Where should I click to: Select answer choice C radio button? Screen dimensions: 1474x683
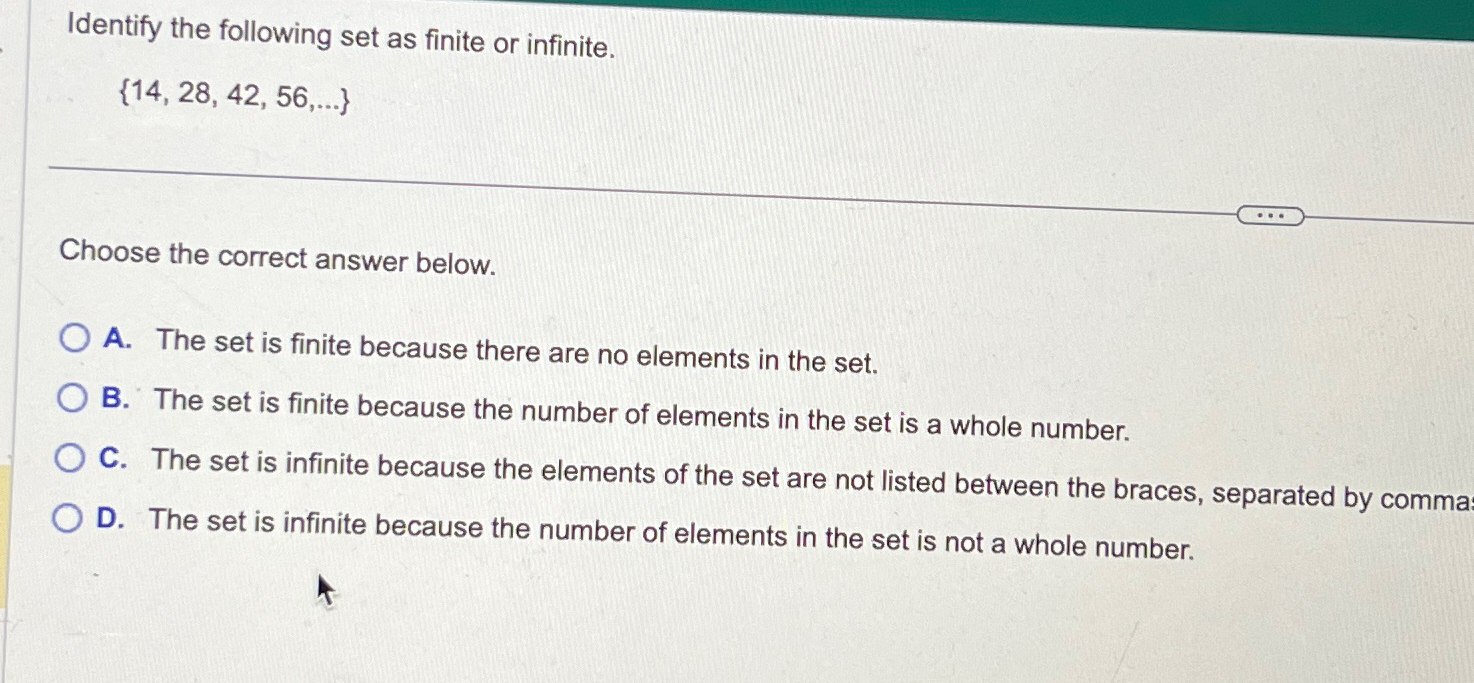pos(72,456)
